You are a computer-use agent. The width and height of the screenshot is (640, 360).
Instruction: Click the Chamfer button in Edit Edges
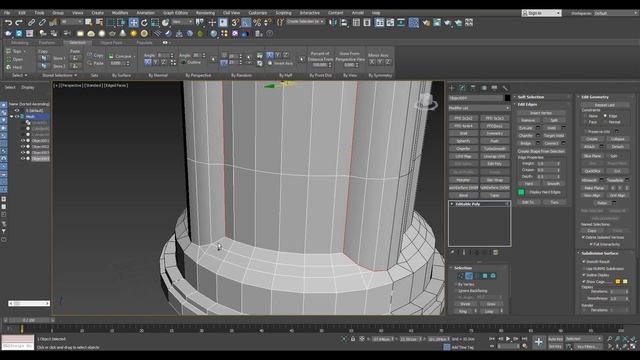(526, 136)
